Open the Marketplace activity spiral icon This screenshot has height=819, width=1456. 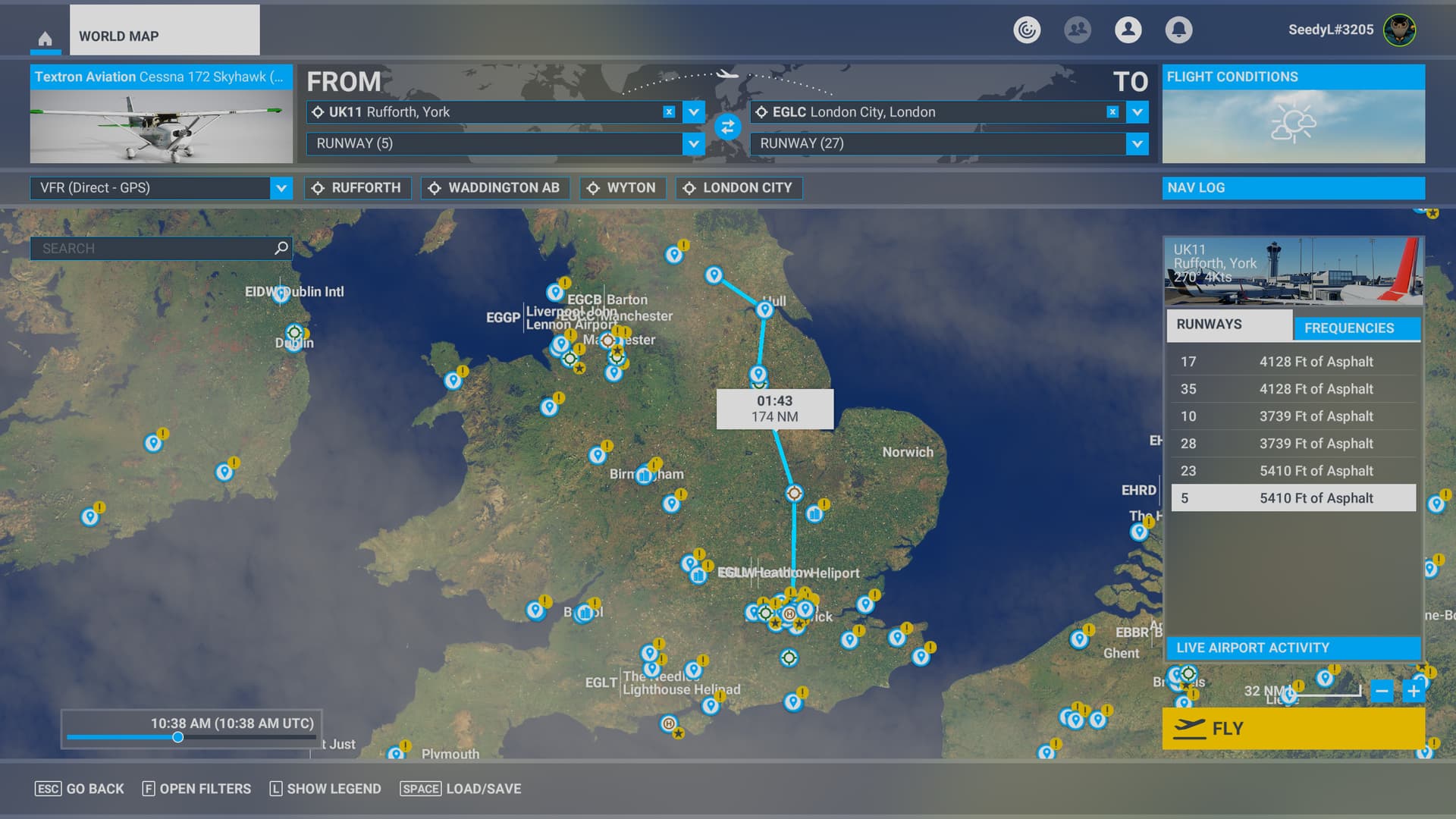pyautogui.click(x=1027, y=30)
